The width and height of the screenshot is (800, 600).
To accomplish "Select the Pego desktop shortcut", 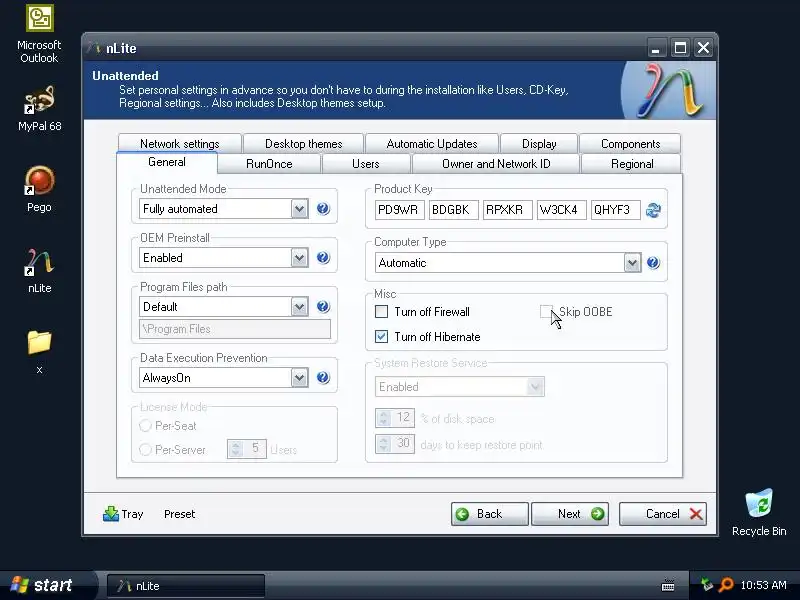I will point(39,189).
